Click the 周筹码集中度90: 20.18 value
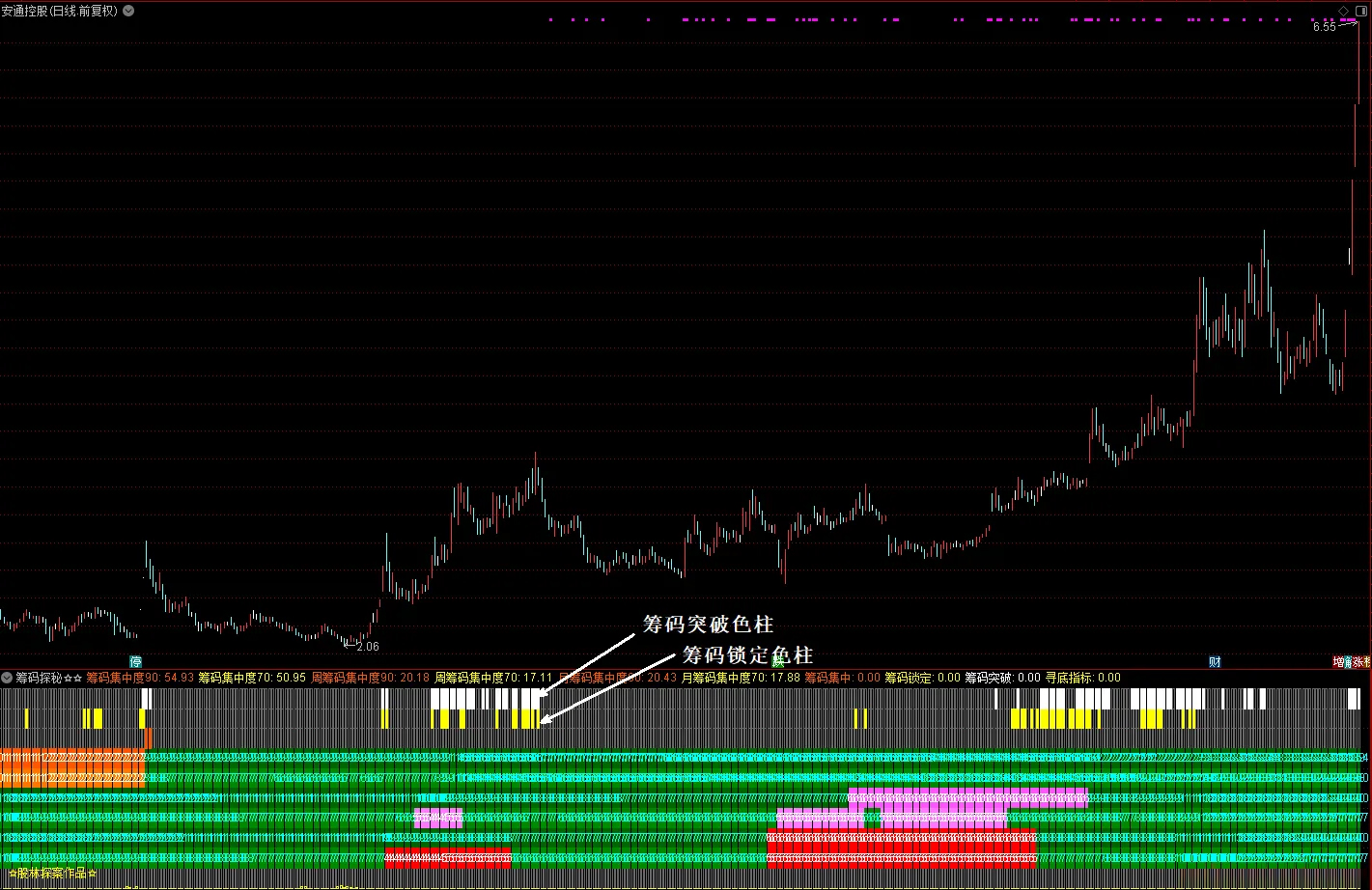 tap(370, 678)
